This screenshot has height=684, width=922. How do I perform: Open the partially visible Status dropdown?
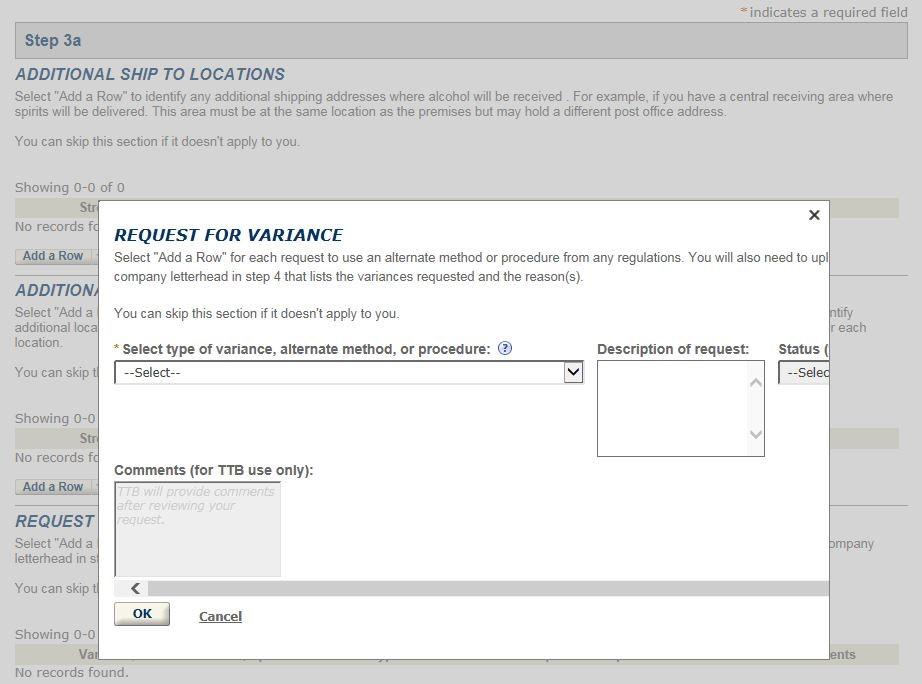pyautogui.click(x=804, y=373)
